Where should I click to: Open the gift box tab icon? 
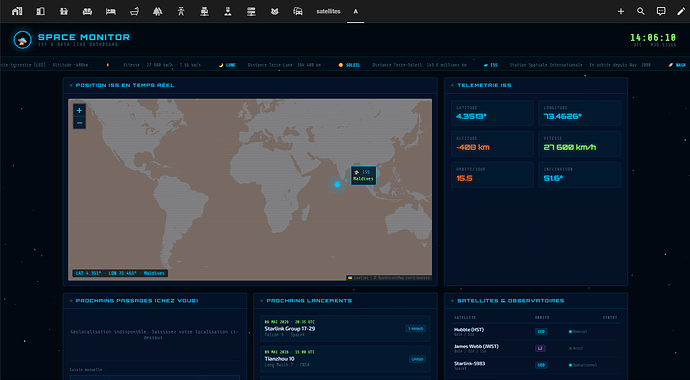click(x=64, y=11)
